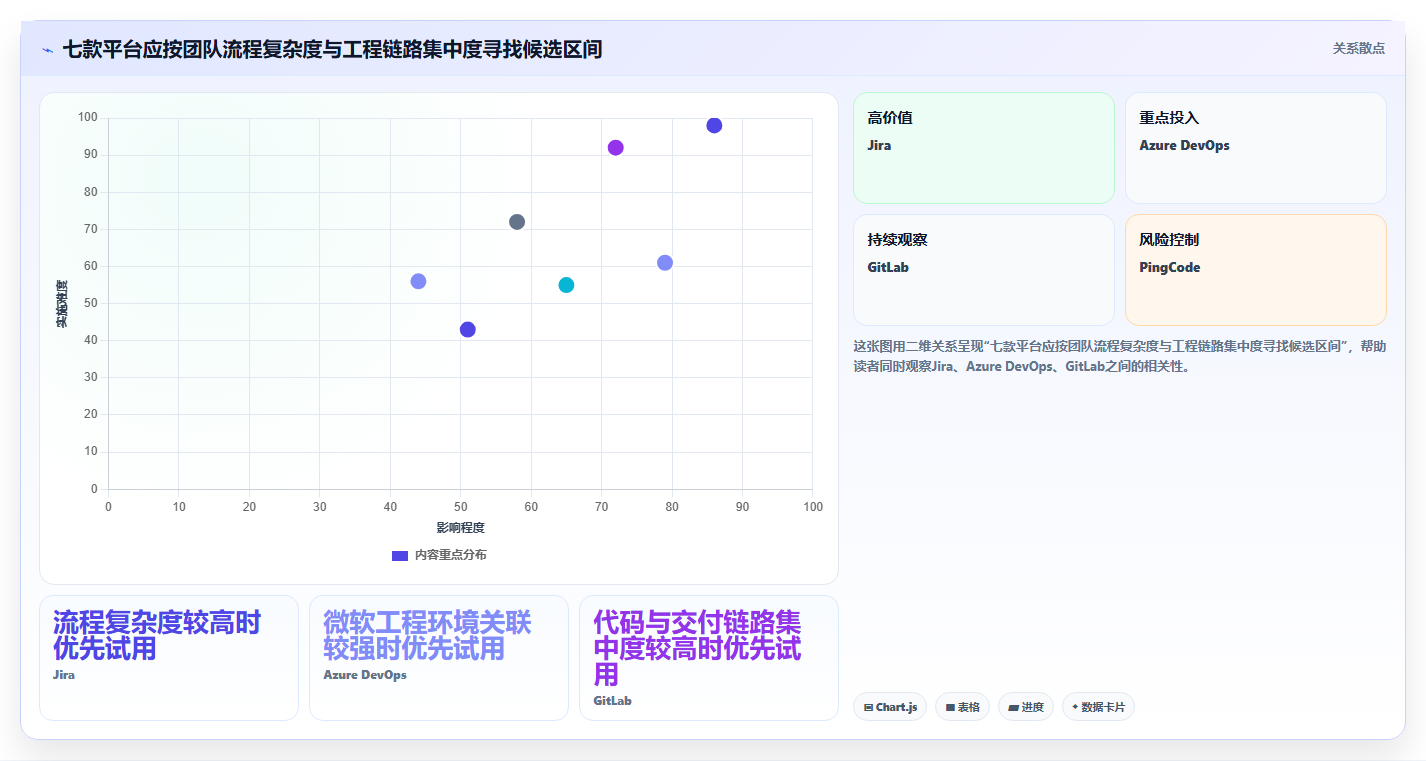Click the y-axis tick label 100
Screen dimensions: 1426x761
[x=88, y=118]
